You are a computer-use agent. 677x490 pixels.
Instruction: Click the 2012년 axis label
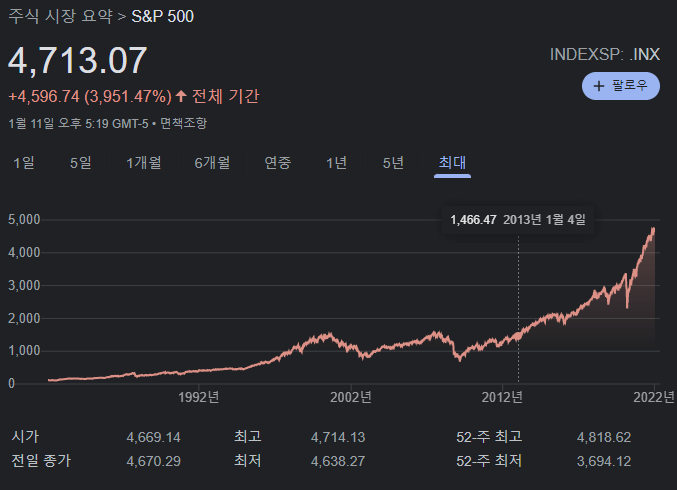pos(502,397)
